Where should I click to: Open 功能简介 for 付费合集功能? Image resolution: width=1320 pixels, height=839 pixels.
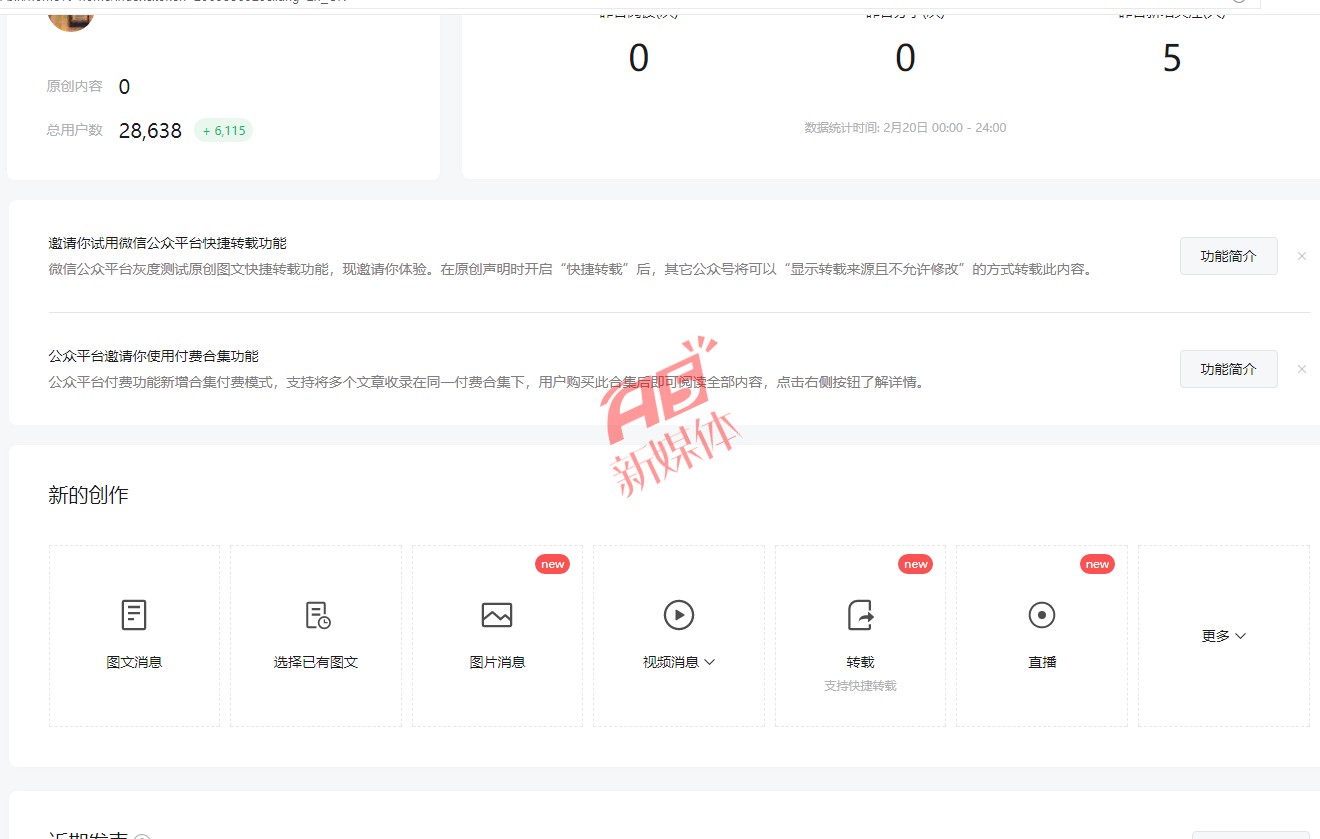pyautogui.click(x=1229, y=369)
